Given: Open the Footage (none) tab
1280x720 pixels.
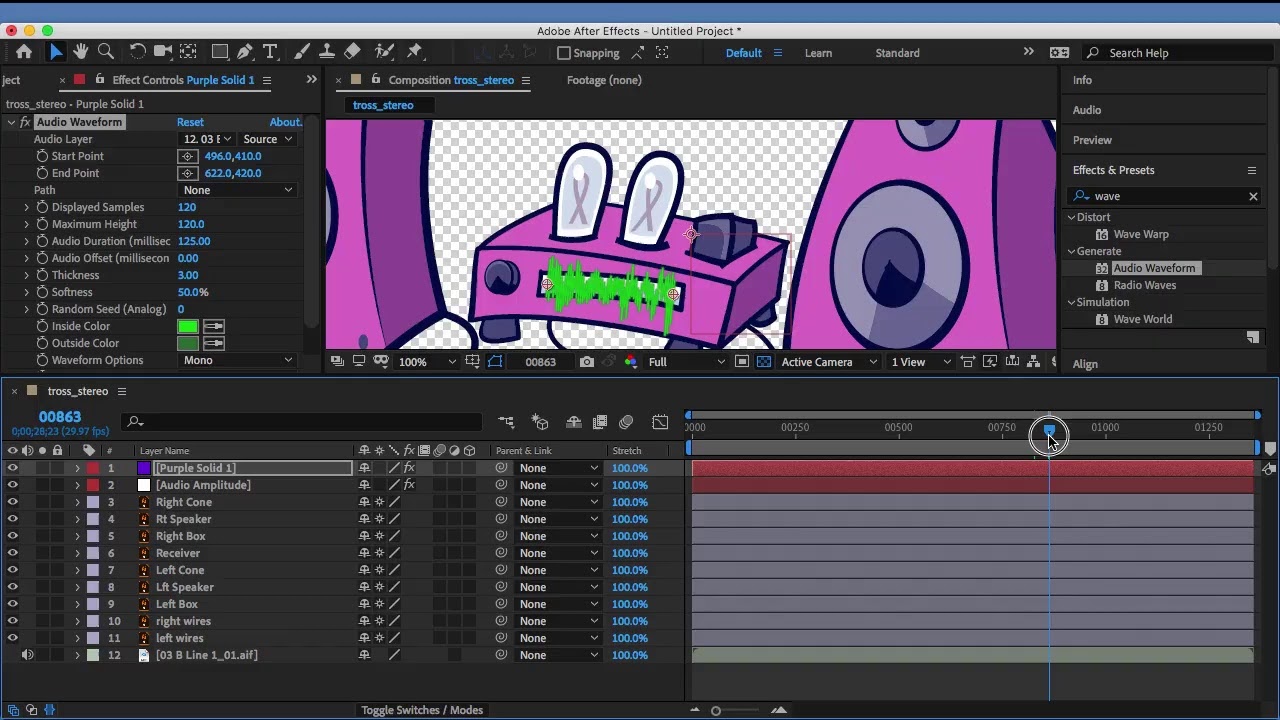Looking at the screenshot, I should [604, 80].
